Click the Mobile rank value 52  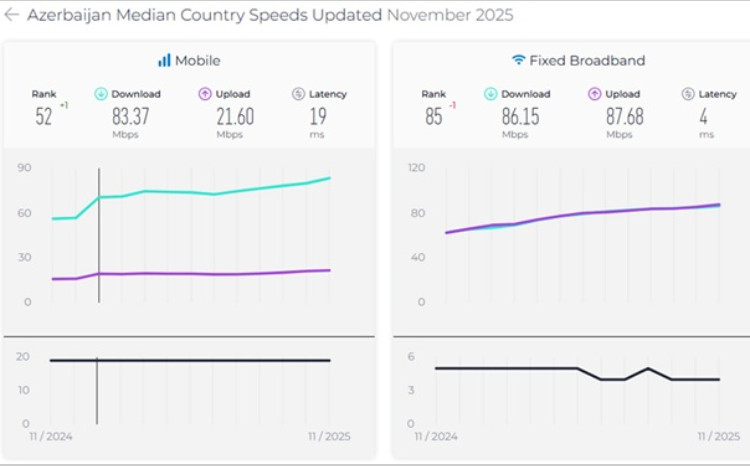pyautogui.click(x=44, y=117)
